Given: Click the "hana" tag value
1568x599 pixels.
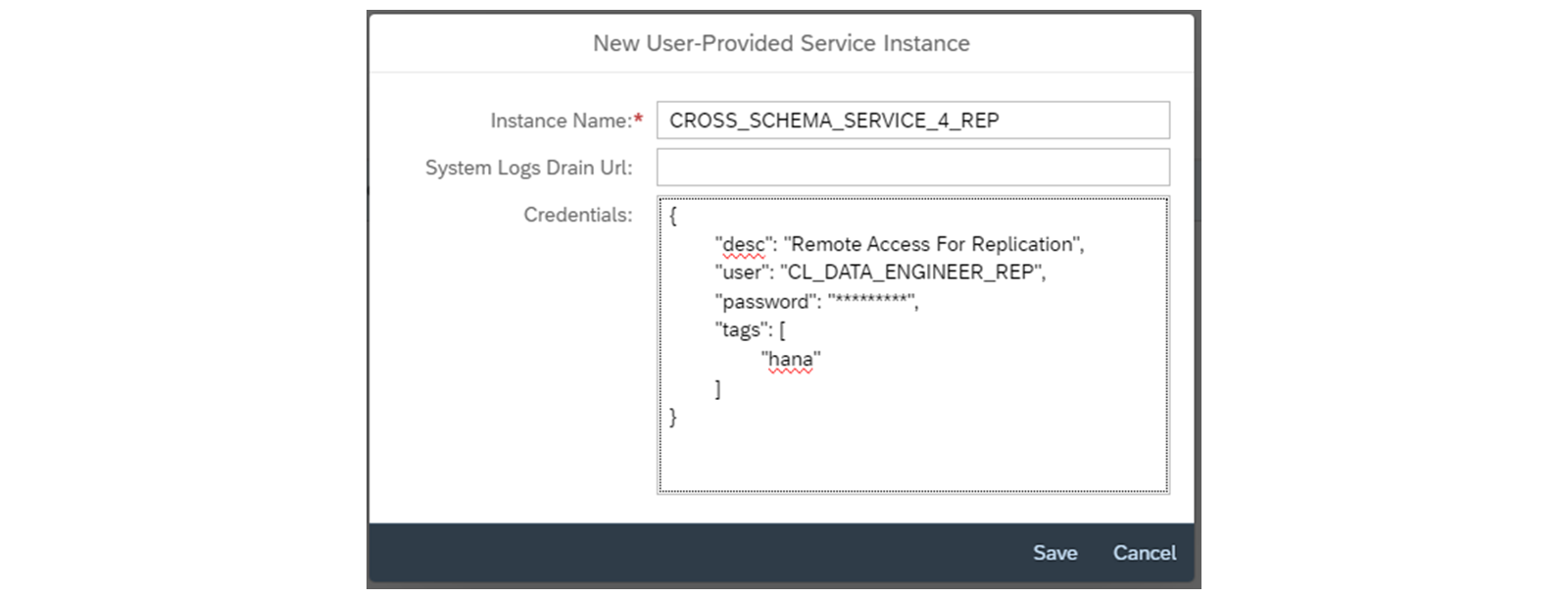Looking at the screenshot, I should coord(791,360).
